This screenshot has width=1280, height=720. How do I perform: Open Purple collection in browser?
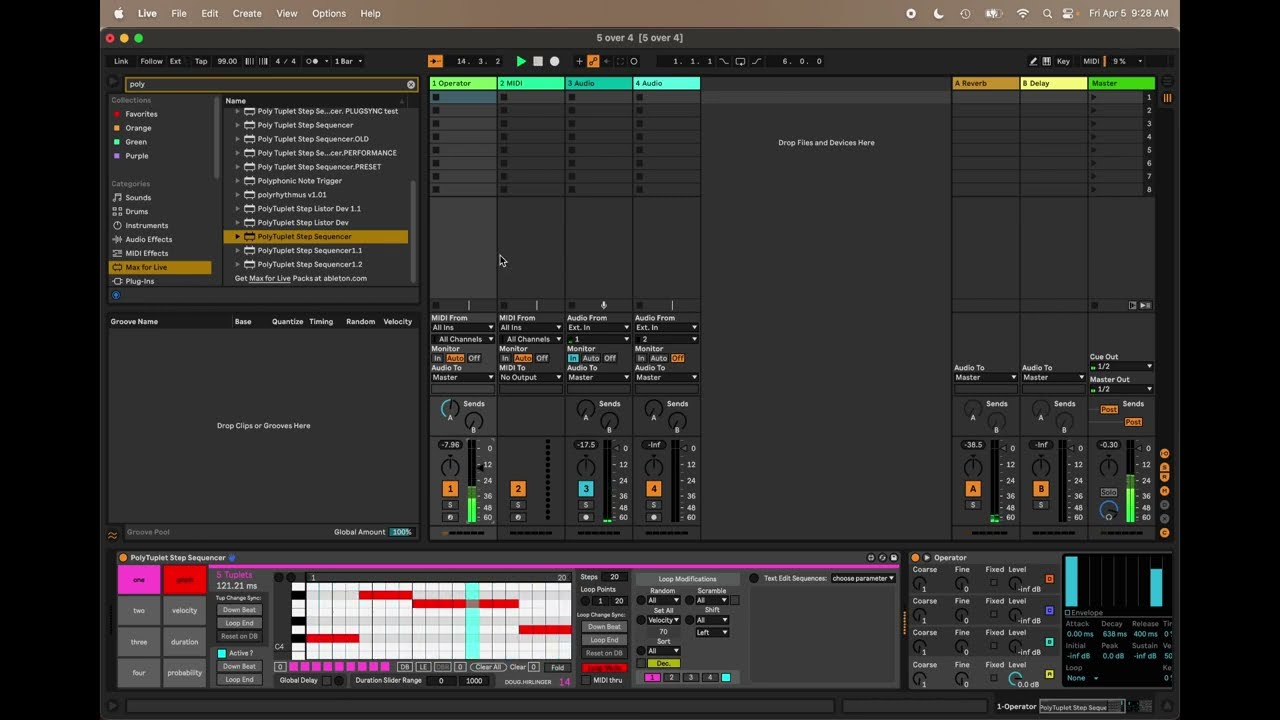(137, 156)
